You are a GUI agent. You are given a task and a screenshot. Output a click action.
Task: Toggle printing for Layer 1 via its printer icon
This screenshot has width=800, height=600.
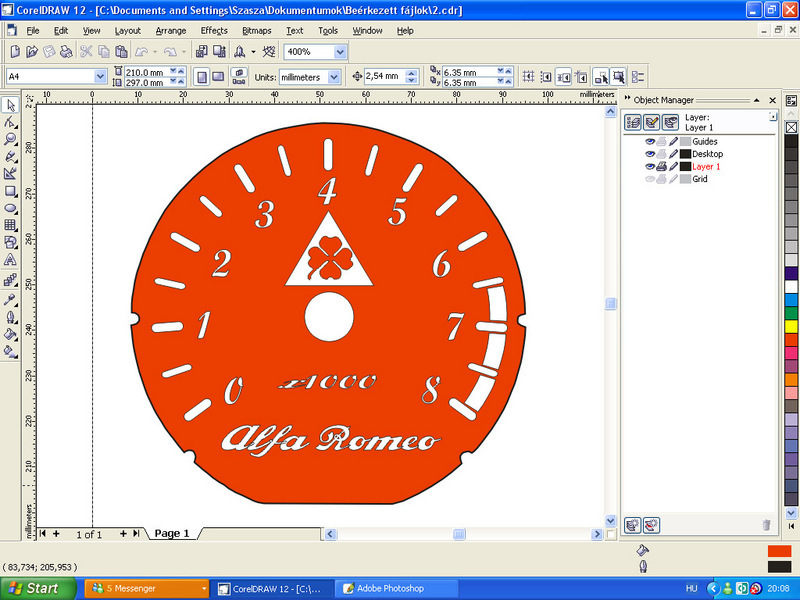pyautogui.click(x=661, y=166)
